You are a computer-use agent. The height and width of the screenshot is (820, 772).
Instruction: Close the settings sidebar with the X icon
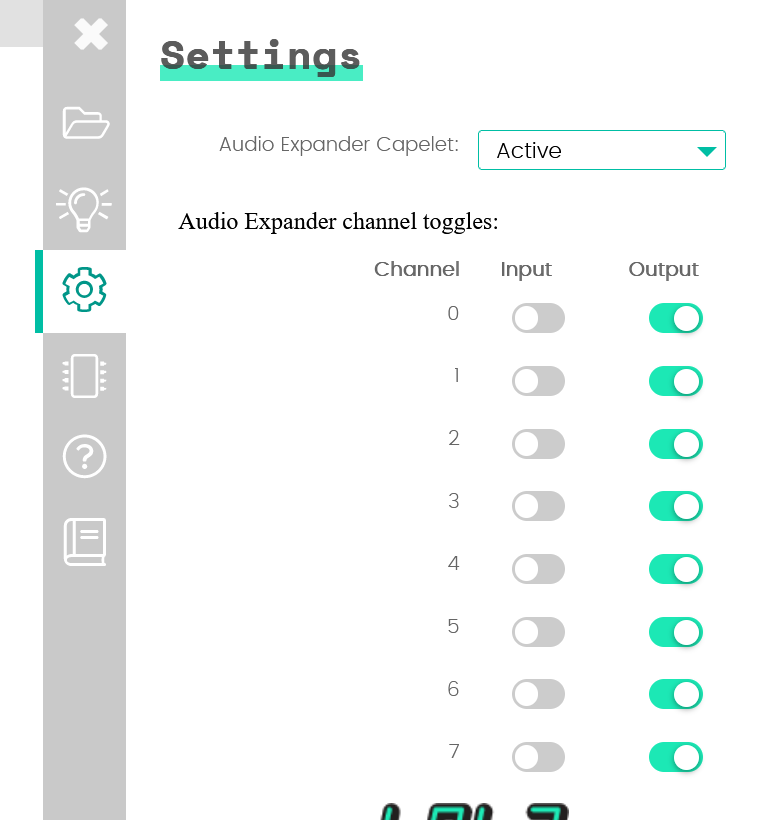[x=90, y=34]
